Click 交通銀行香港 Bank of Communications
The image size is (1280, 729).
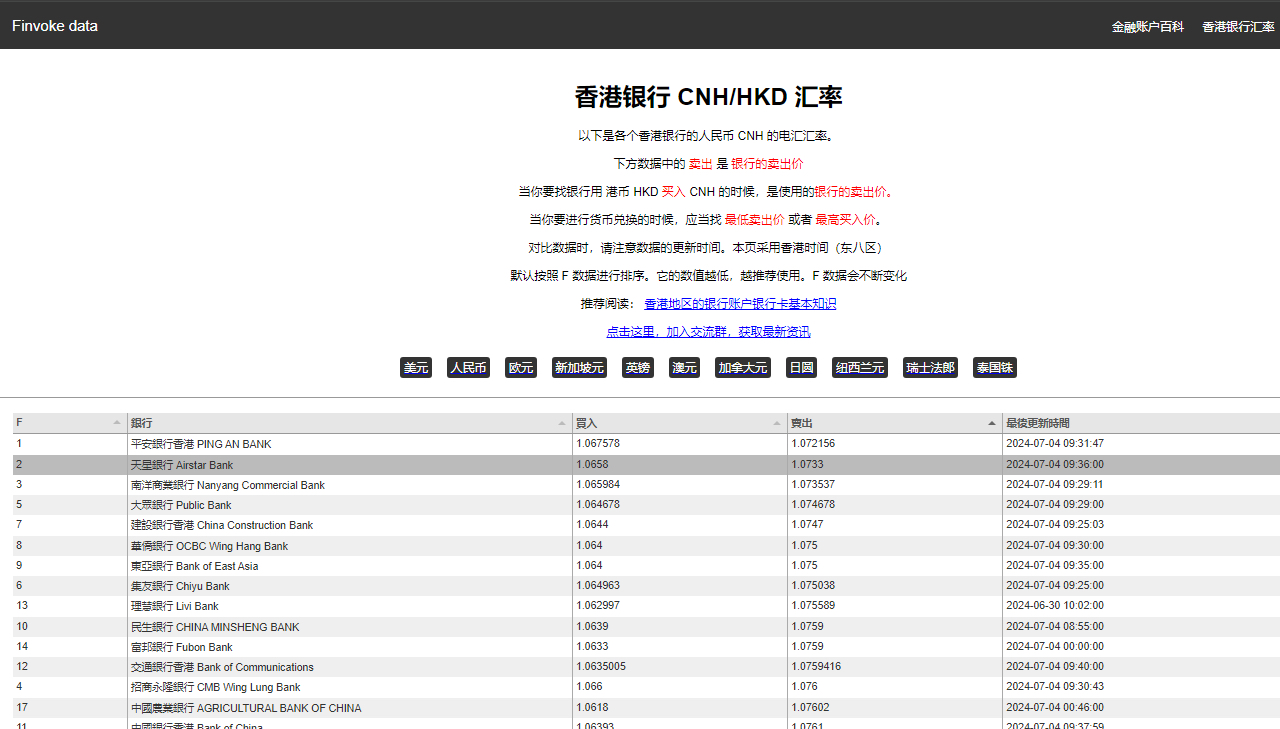point(222,667)
